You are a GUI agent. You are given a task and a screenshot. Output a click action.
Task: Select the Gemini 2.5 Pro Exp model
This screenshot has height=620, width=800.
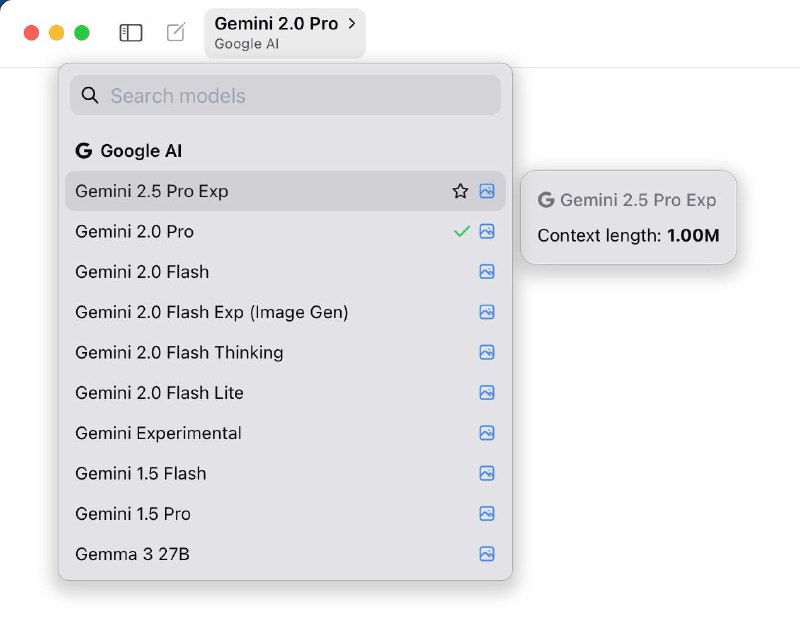[x=285, y=191]
